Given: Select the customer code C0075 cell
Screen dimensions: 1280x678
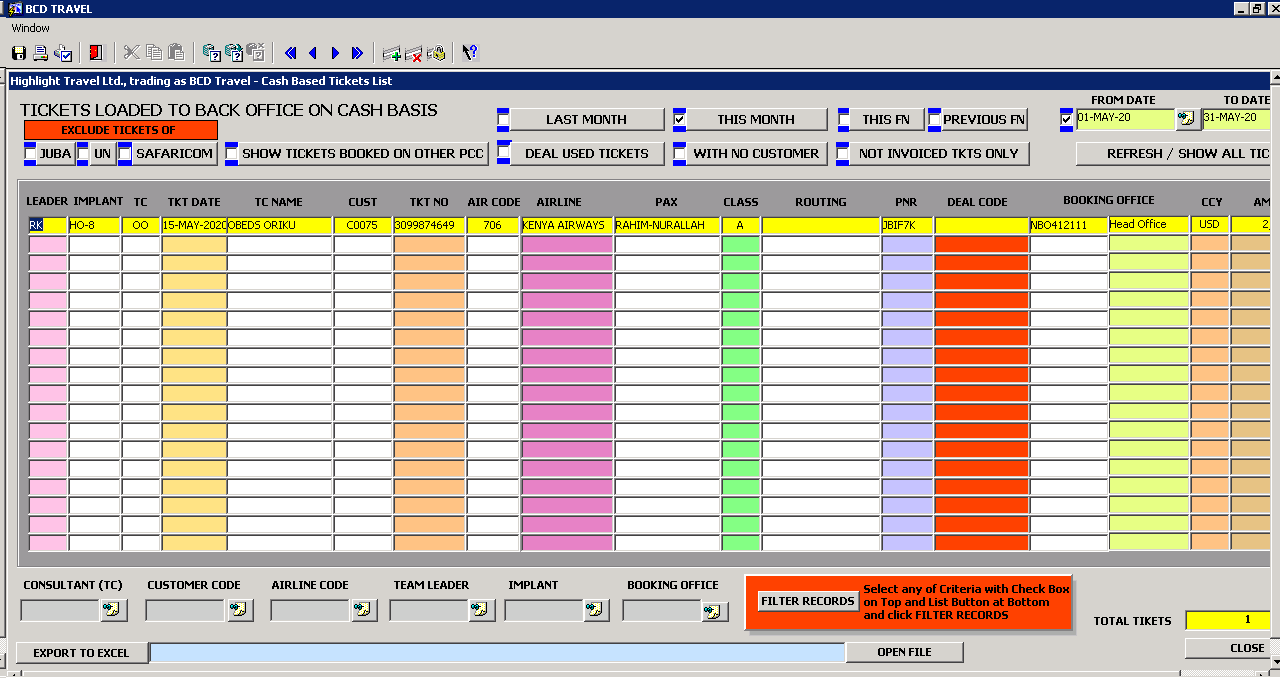Looking at the screenshot, I should pyautogui.click(x=362, y=226).
